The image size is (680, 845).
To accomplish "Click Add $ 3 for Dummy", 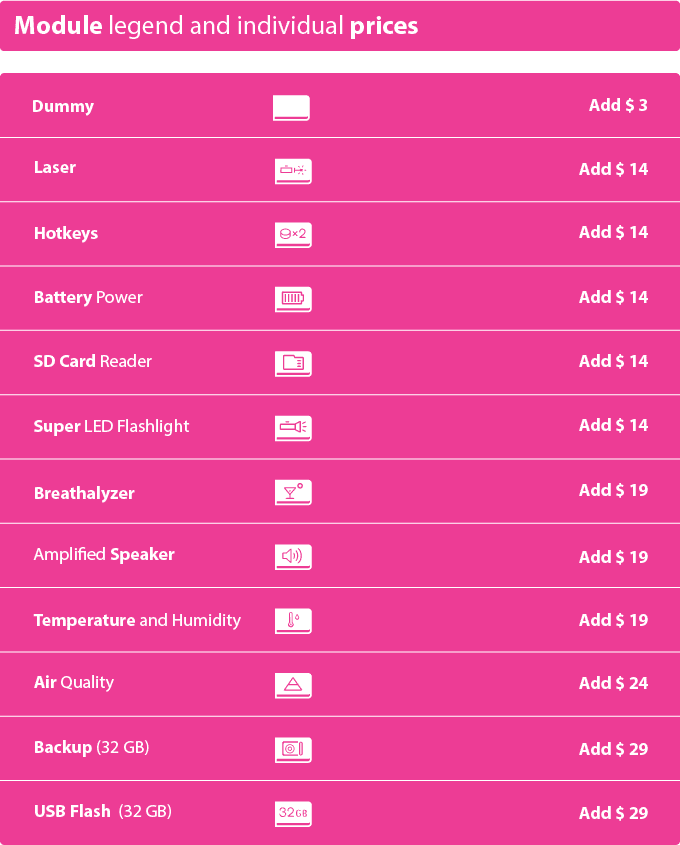I will tap(618, 105).
